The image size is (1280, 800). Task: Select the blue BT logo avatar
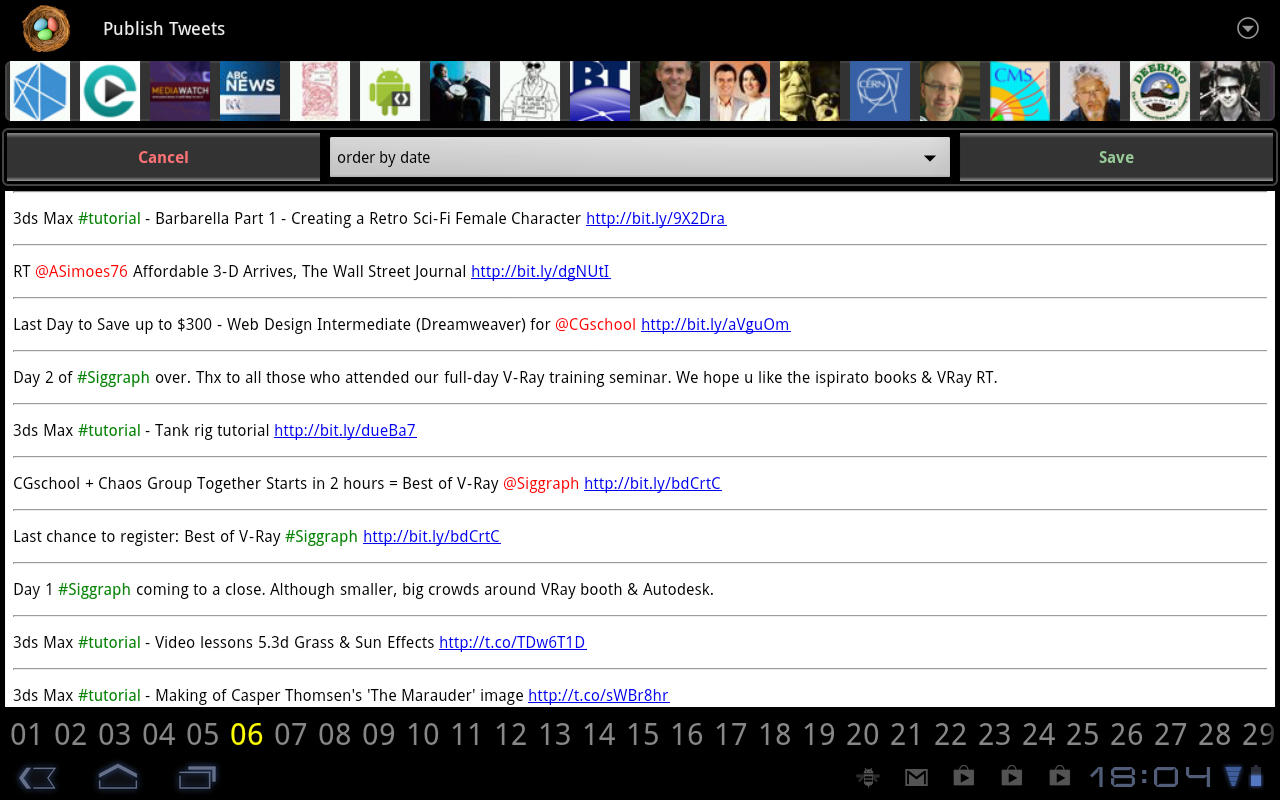point(600,91)
